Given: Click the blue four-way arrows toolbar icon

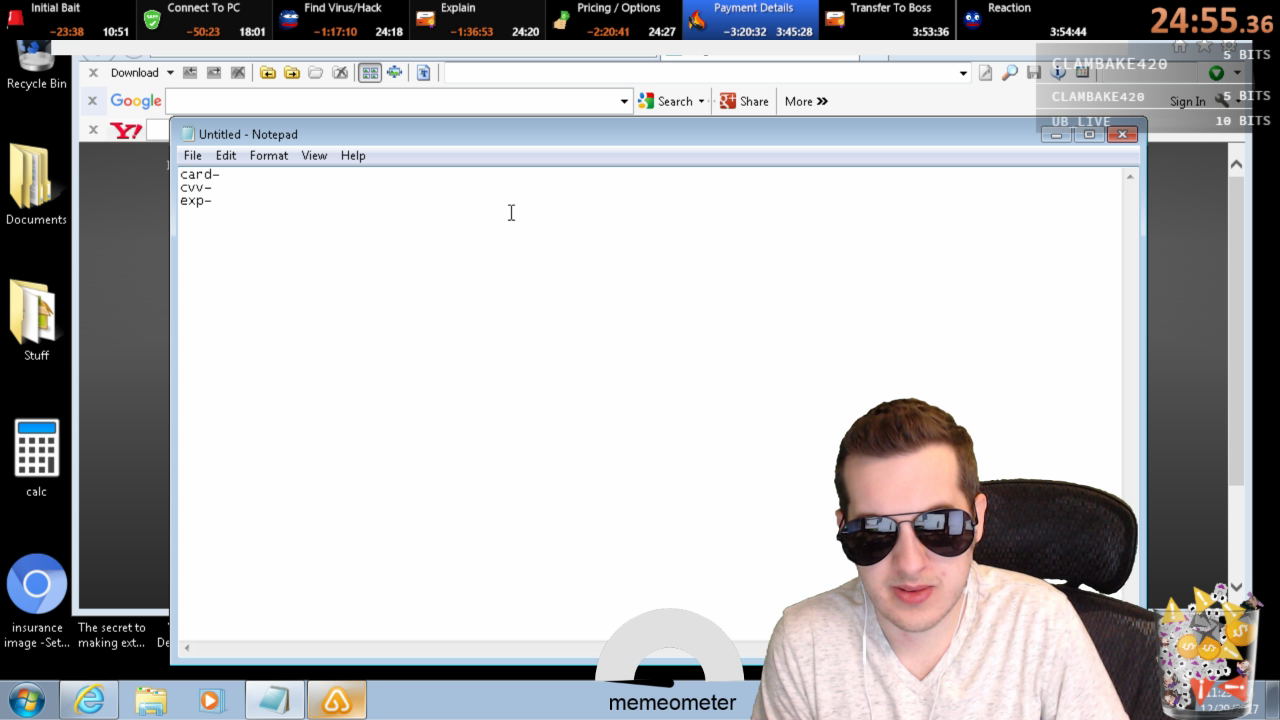Looking at the screenshot, I should pyautogui.click(x=395, y=73).
